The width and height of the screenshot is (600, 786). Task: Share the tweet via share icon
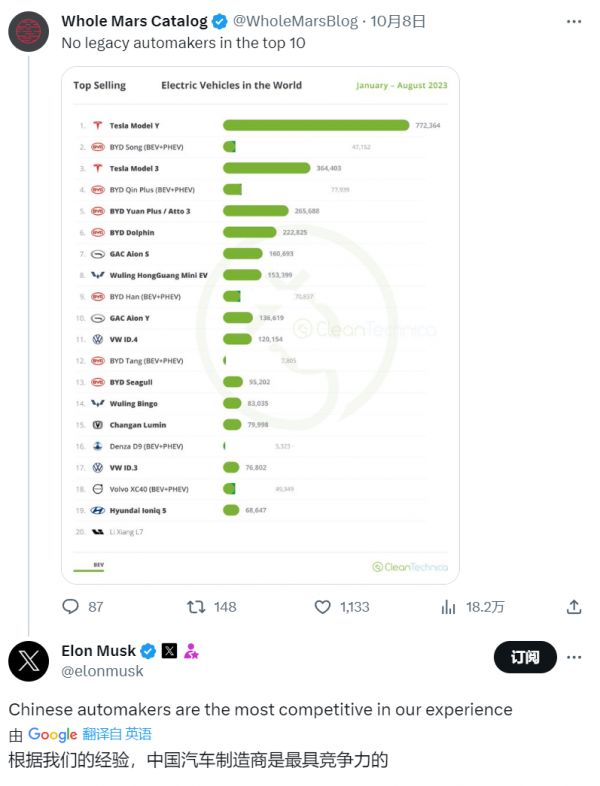point(574,606)
